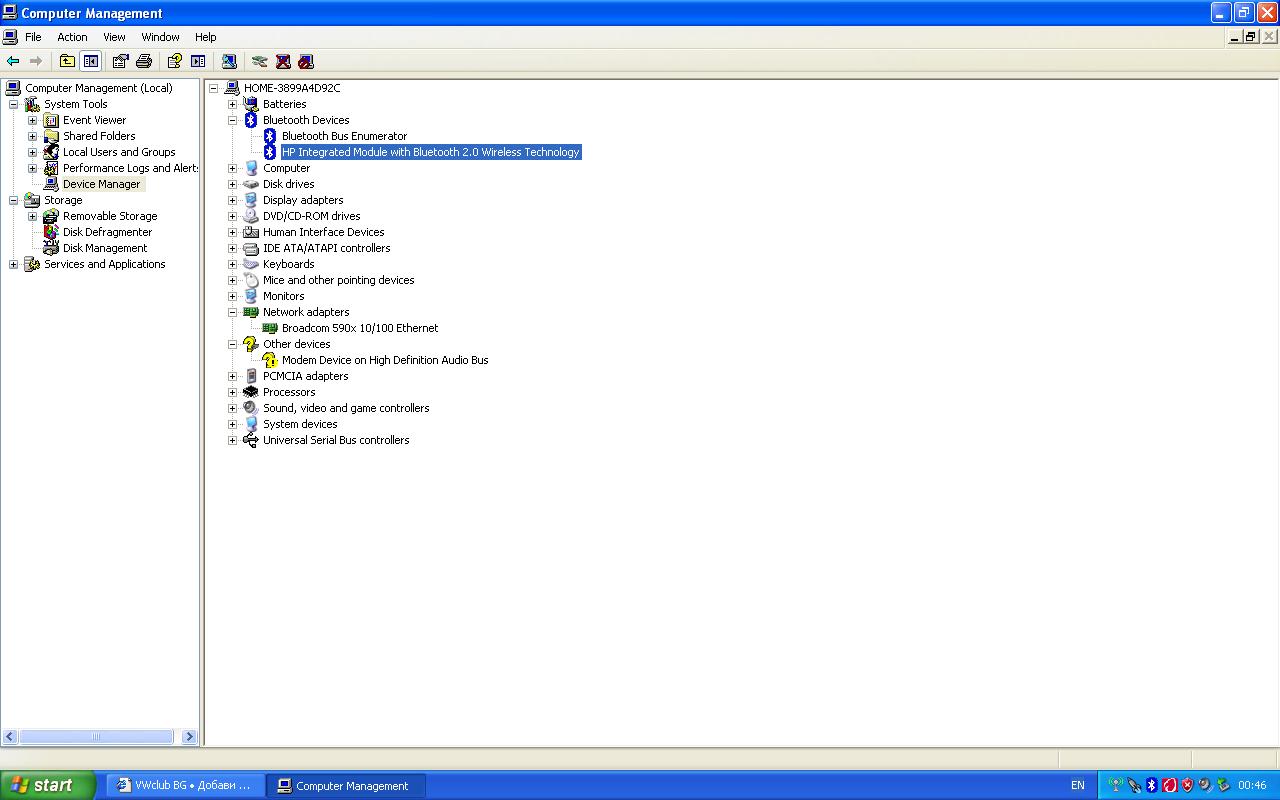Image resolution: width=1280 pixels, height=800 pixels.
Task: Open Properties from the toolbar icon
Action: click(x=120, y=61)
